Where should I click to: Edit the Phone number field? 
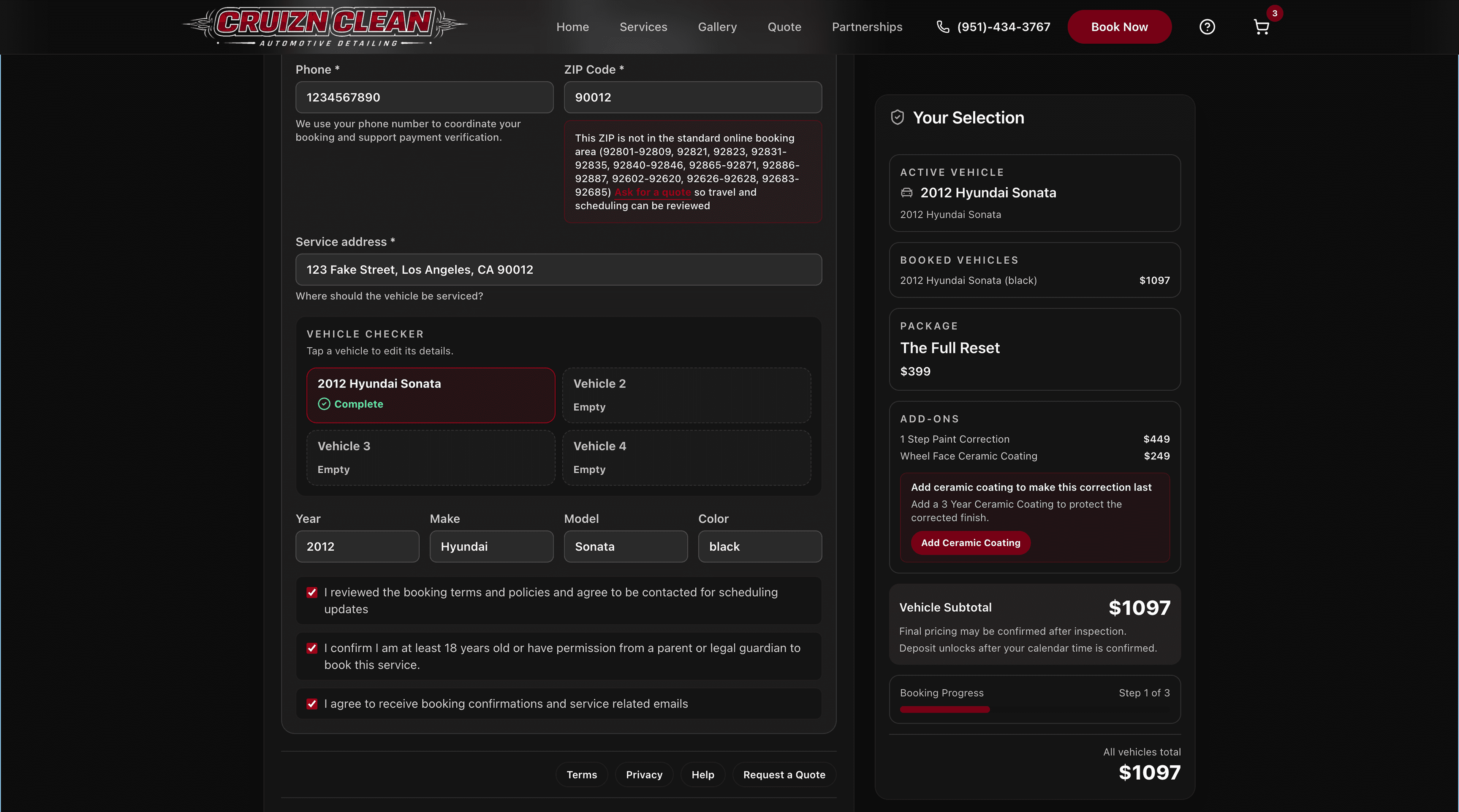point(424,97)
